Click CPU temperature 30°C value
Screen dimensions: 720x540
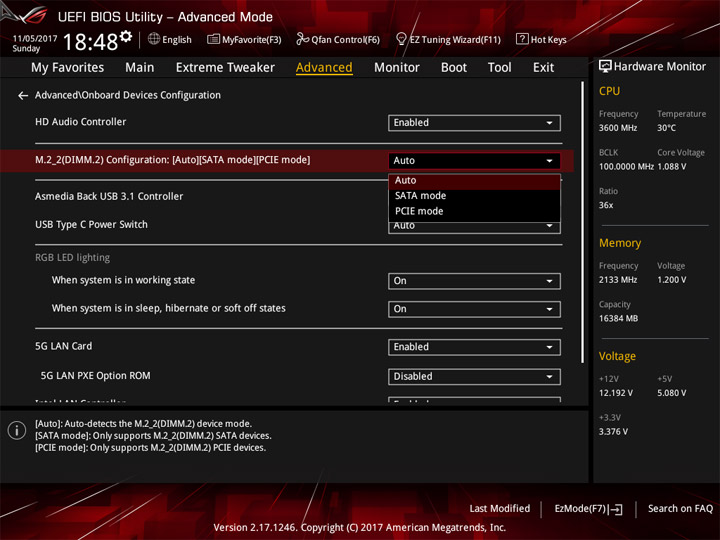pyautogui.click(x=666, y=128)
